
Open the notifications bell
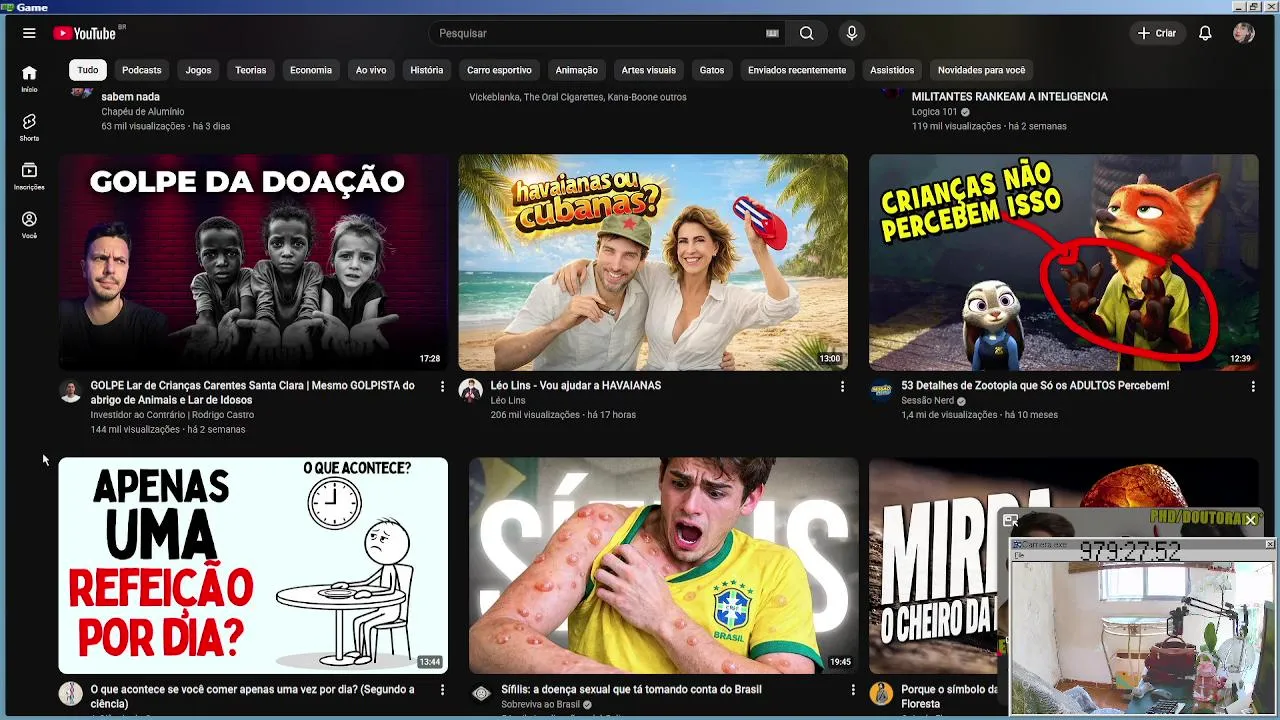click(x=1205, y=33)
